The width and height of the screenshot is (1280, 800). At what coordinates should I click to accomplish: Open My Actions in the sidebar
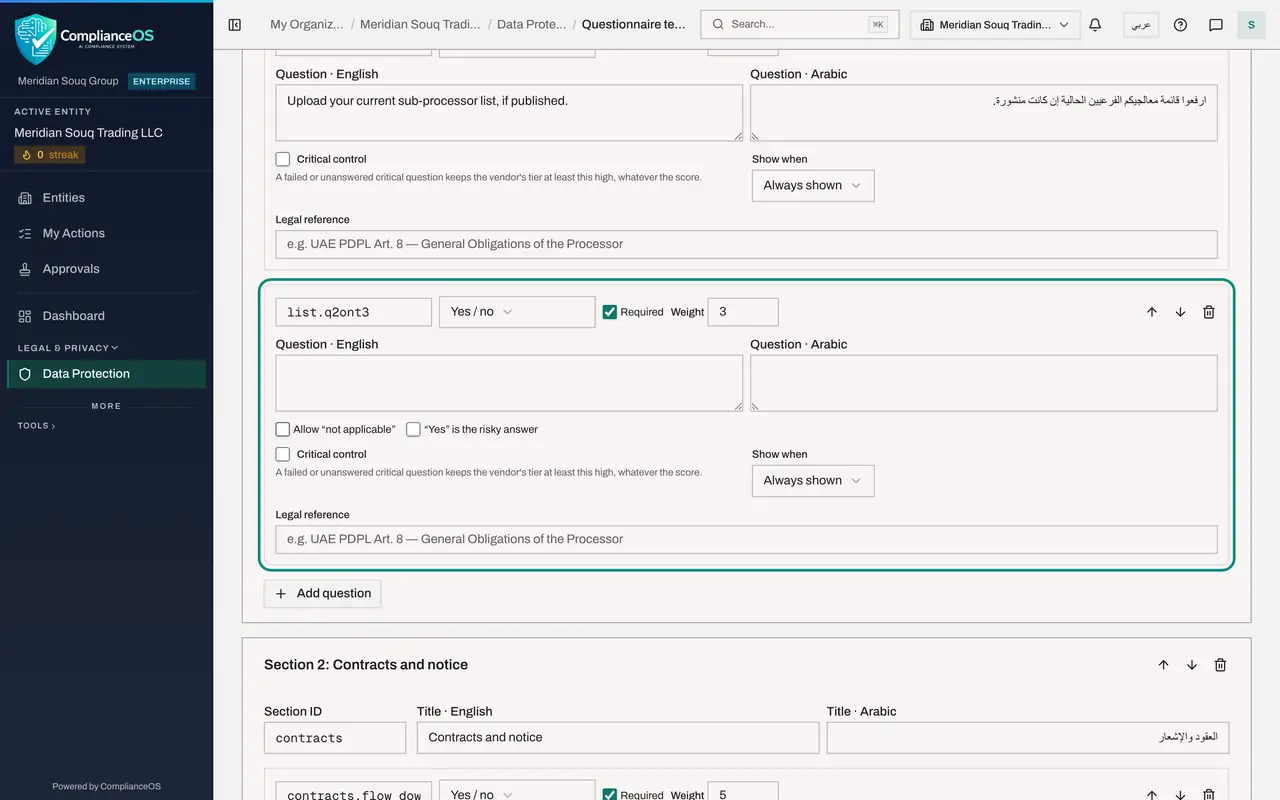106,233
